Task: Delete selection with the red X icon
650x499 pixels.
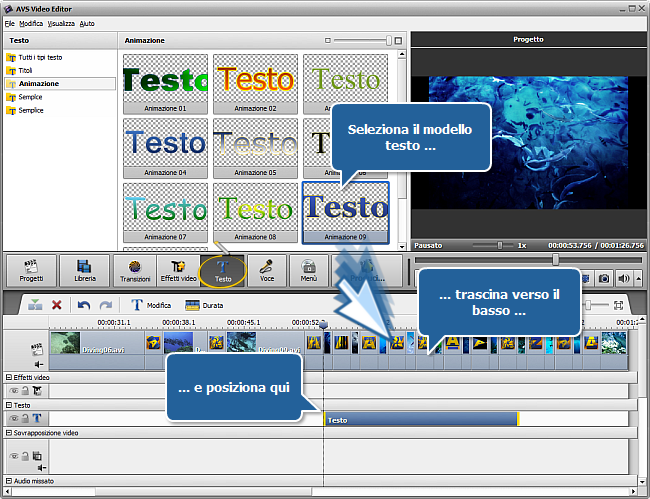Action: coord(57,305)
